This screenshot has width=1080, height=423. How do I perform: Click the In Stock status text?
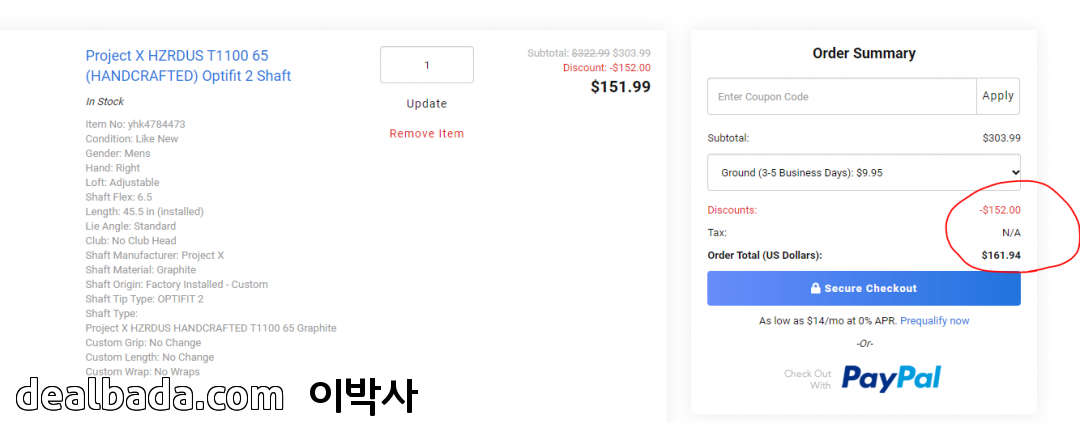pos(105,102)
